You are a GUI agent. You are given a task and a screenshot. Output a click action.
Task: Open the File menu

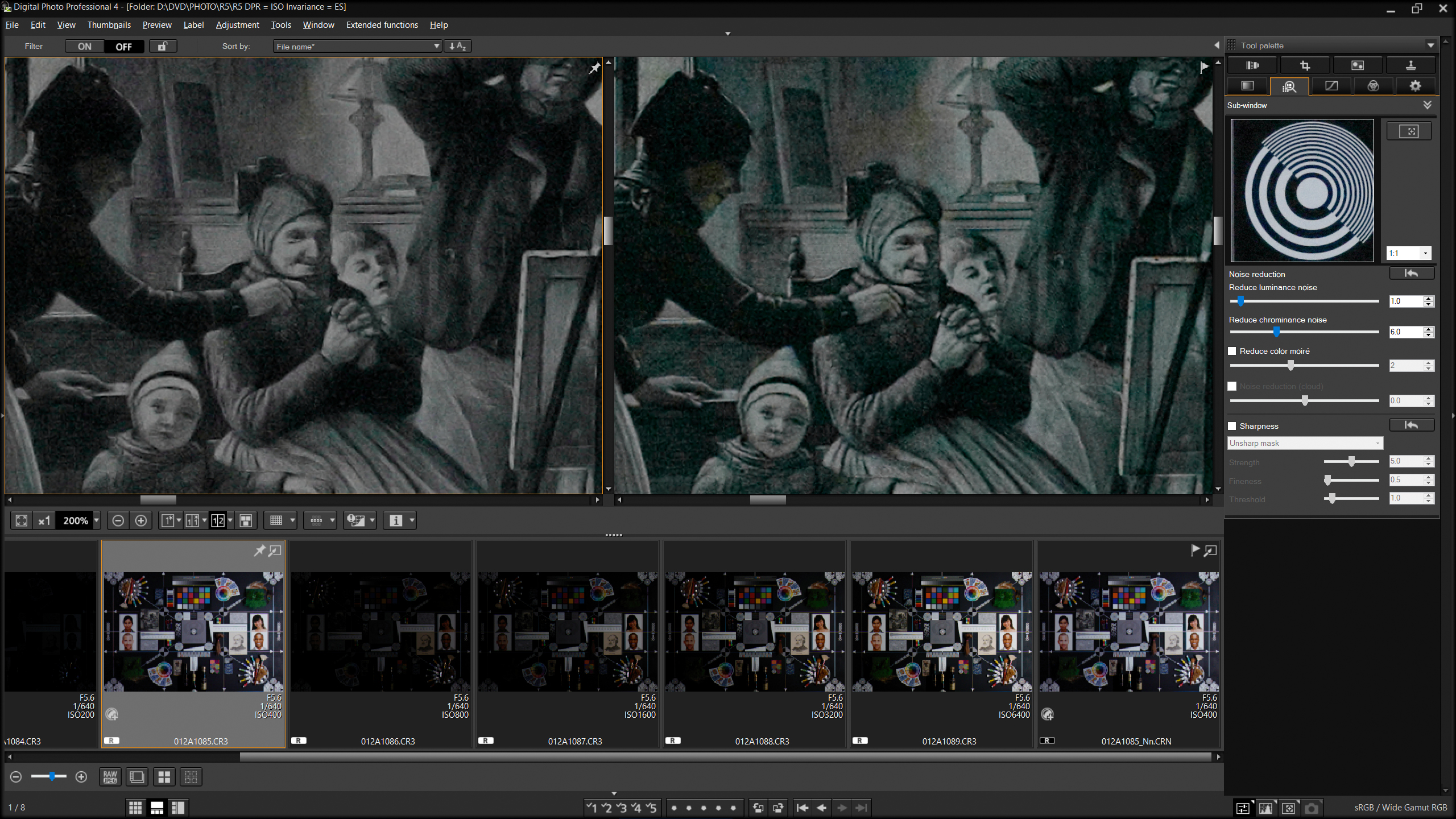(x=12, y=25)
